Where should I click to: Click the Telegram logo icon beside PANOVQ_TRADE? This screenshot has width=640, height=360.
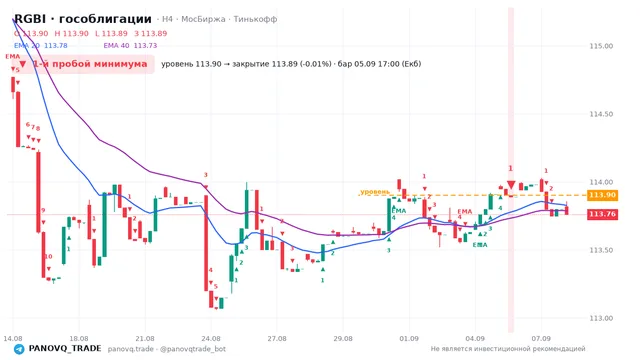(19, 349)
